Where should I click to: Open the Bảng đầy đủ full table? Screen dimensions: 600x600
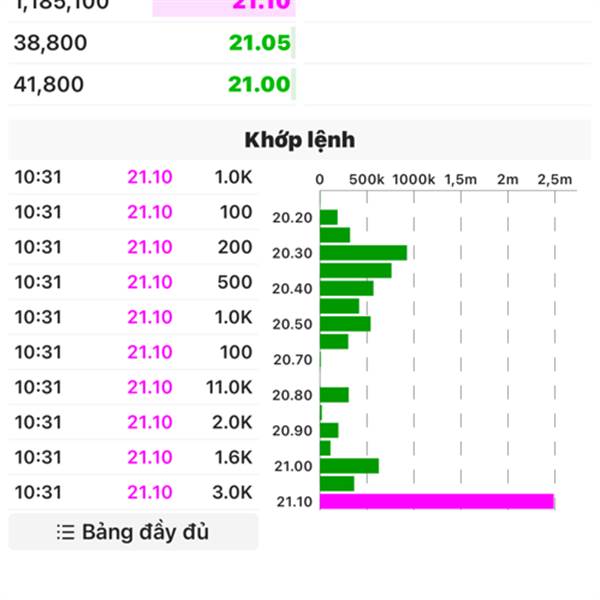tap(133, 532)
